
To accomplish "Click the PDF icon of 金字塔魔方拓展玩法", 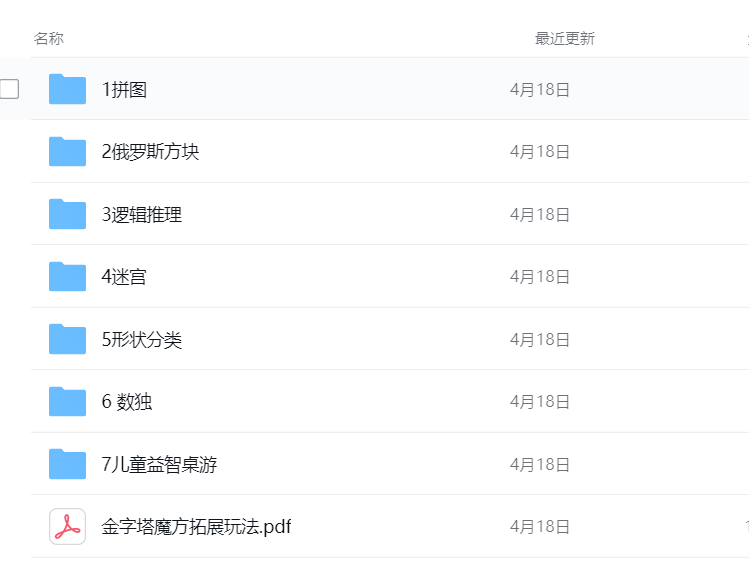I will coord(67,527).
